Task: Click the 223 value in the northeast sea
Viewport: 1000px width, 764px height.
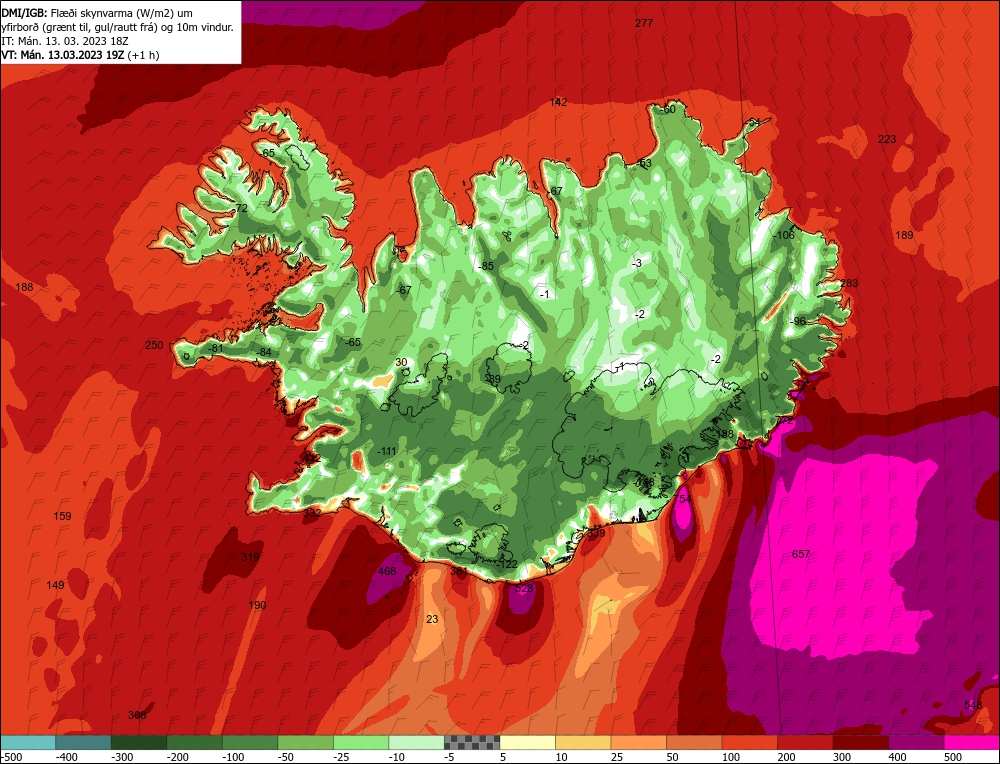Action: [x=887, y=139]
